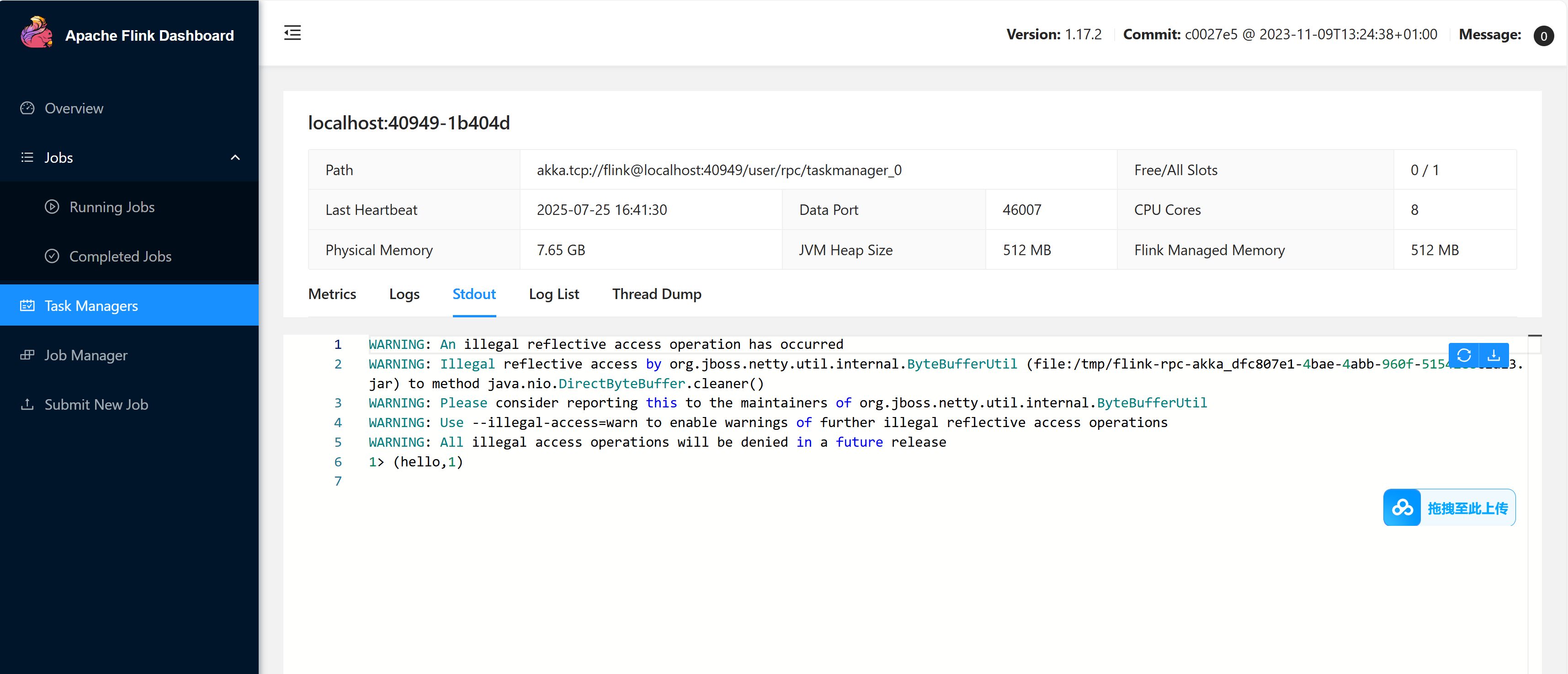Open Submit New Job page
Image resolution: width=1568 pixels, height=674 pixels.
tap(129, 404)
